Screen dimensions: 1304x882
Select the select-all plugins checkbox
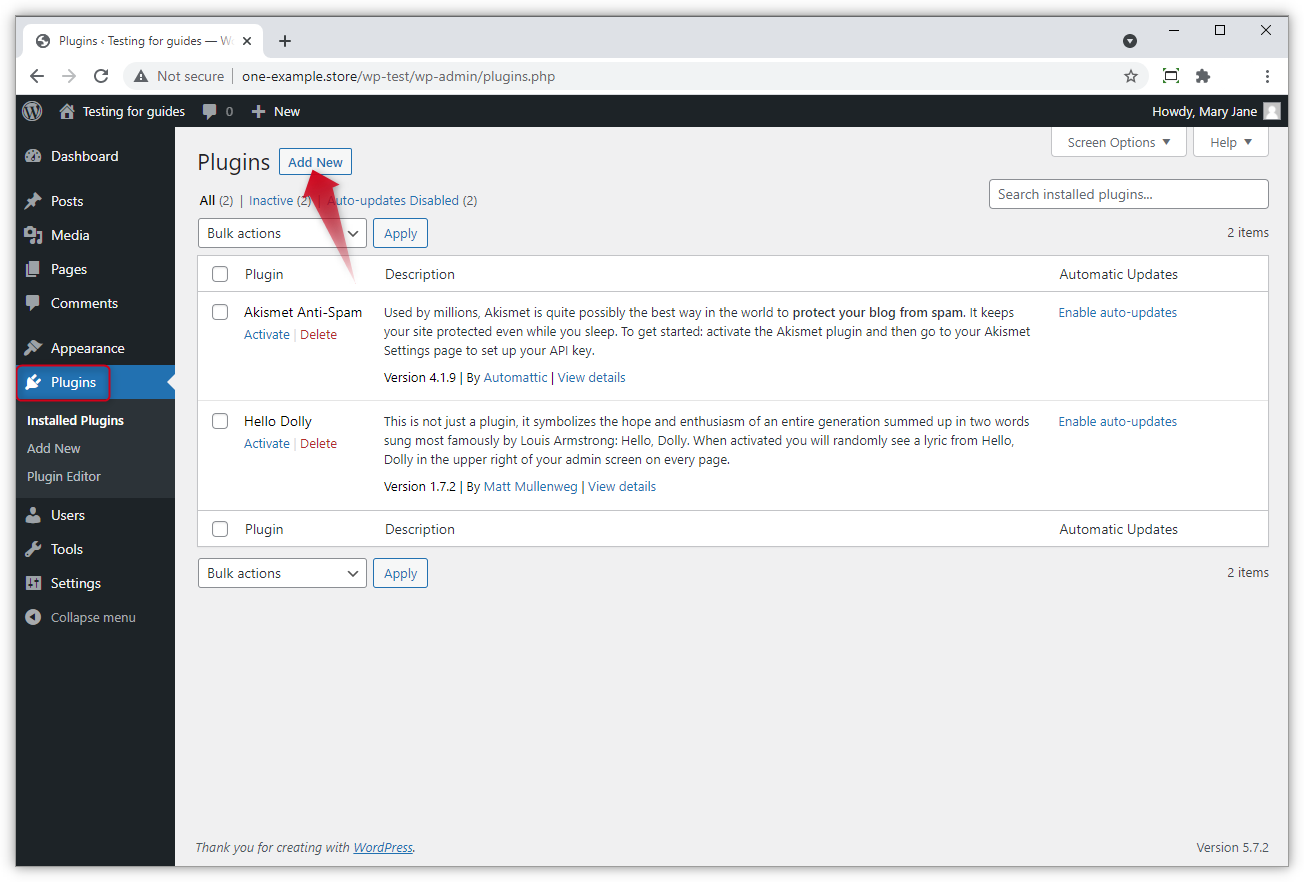[x=219, y=273]
